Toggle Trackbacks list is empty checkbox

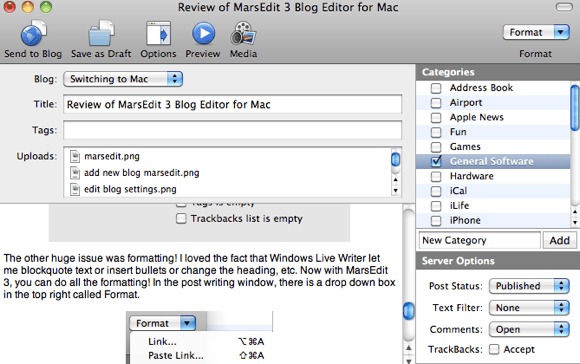click(181, 219)
